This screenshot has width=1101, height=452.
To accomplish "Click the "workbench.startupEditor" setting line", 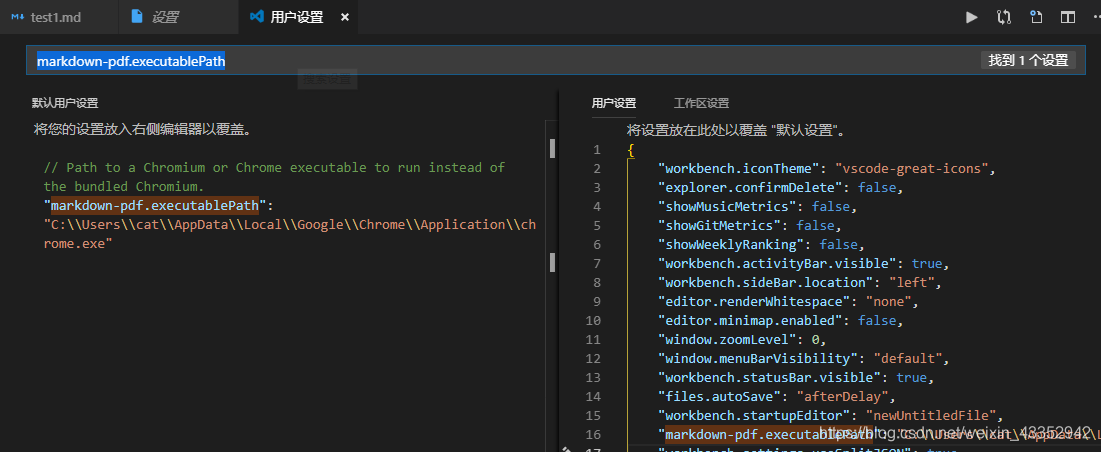I will coord(830,416).
